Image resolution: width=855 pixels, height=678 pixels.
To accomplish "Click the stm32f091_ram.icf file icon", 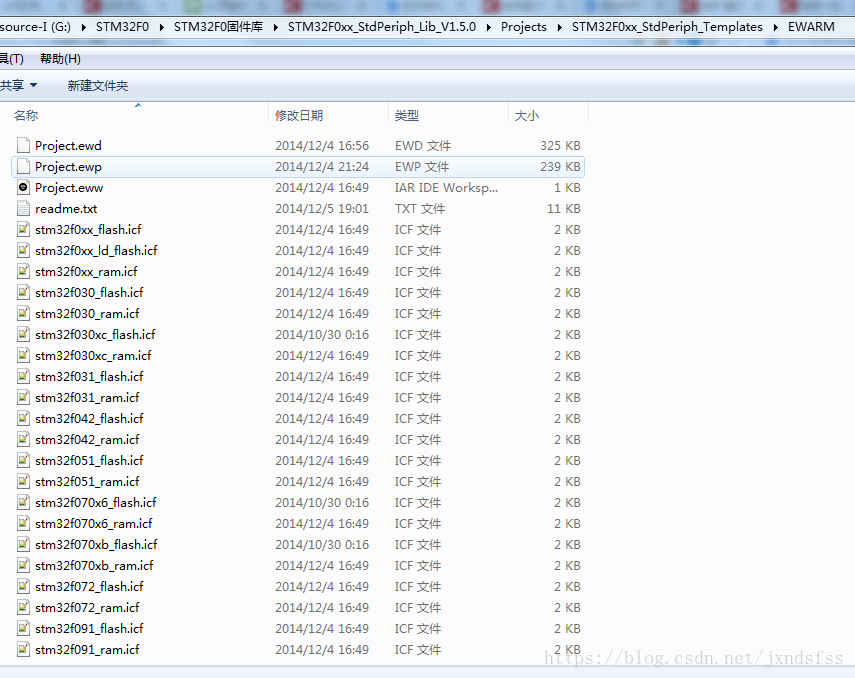I will [x=23, y=649].
